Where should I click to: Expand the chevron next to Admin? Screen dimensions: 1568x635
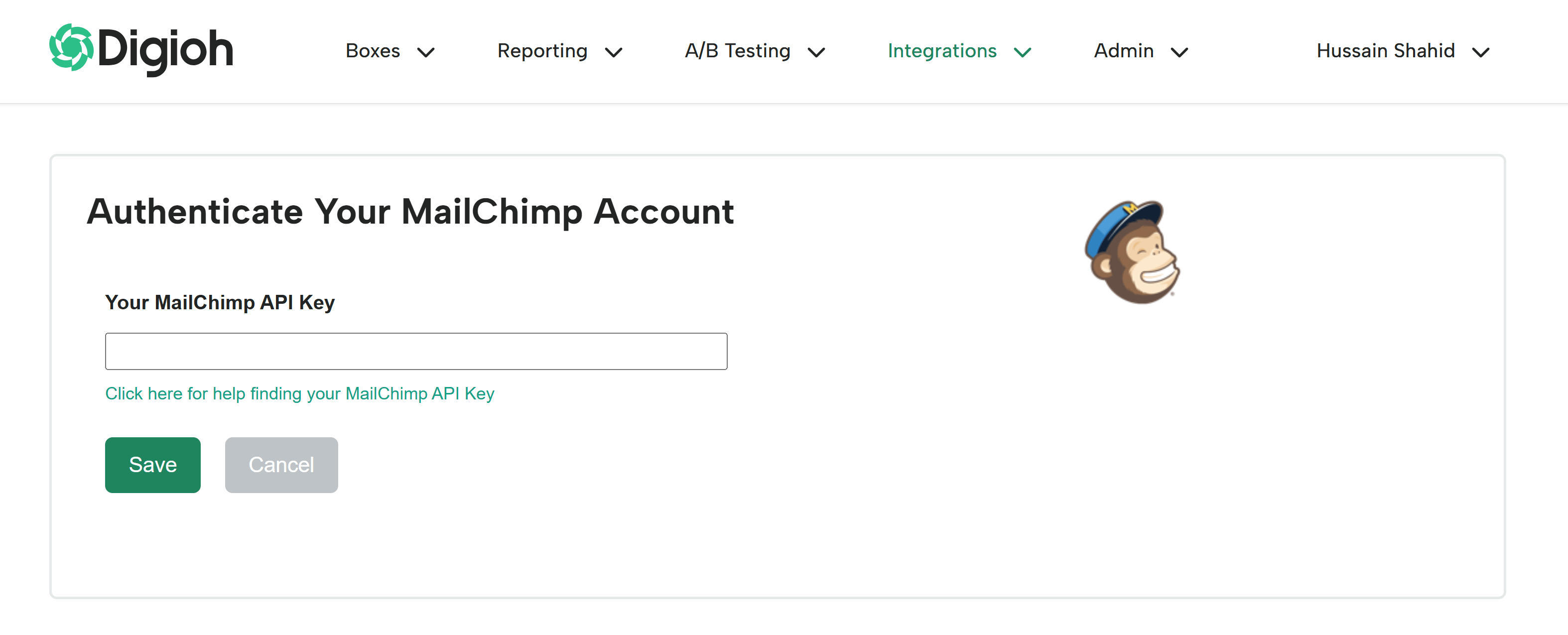click(1179, 52)
